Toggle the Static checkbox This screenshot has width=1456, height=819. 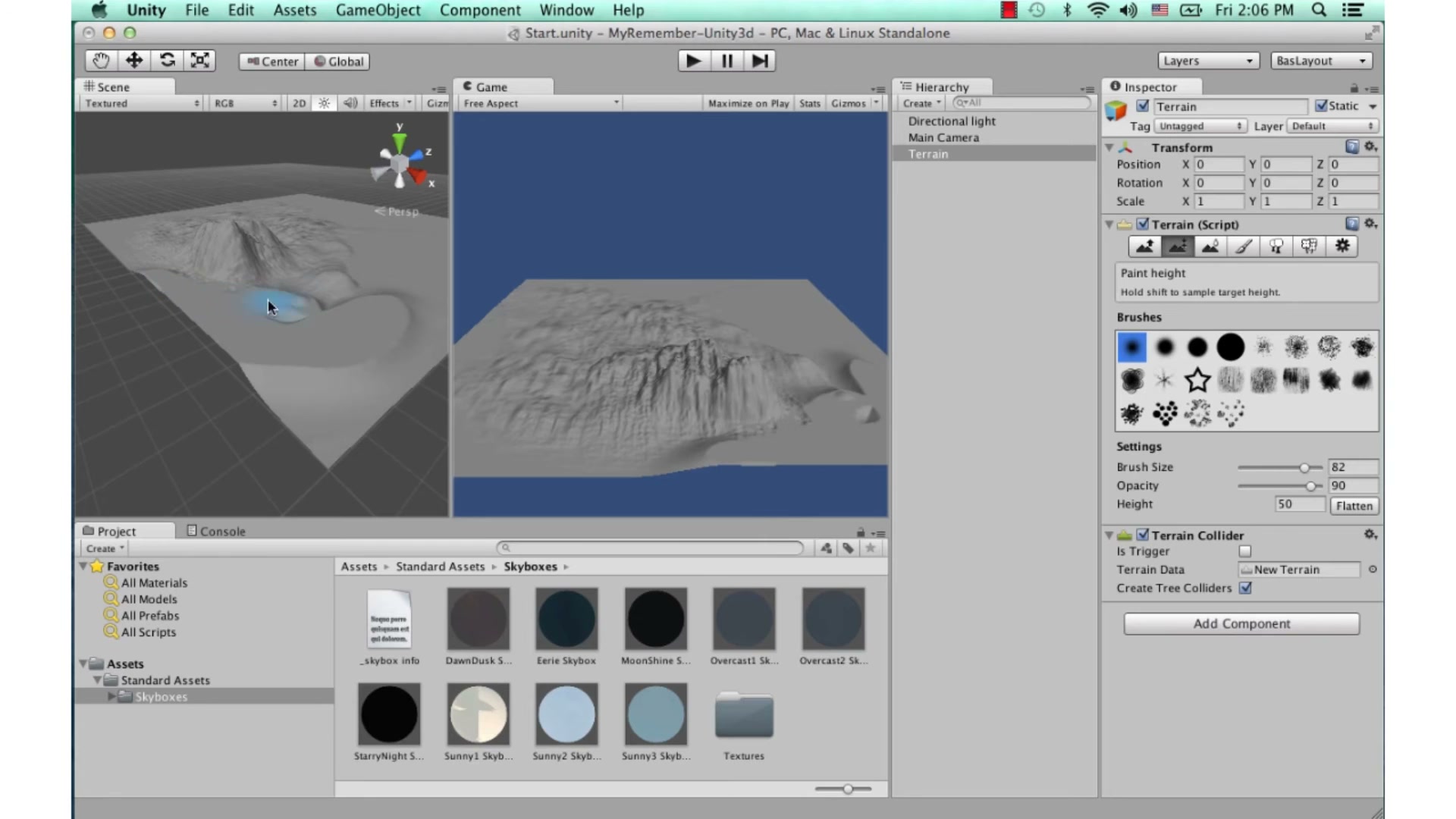(x=1321, y=106)
